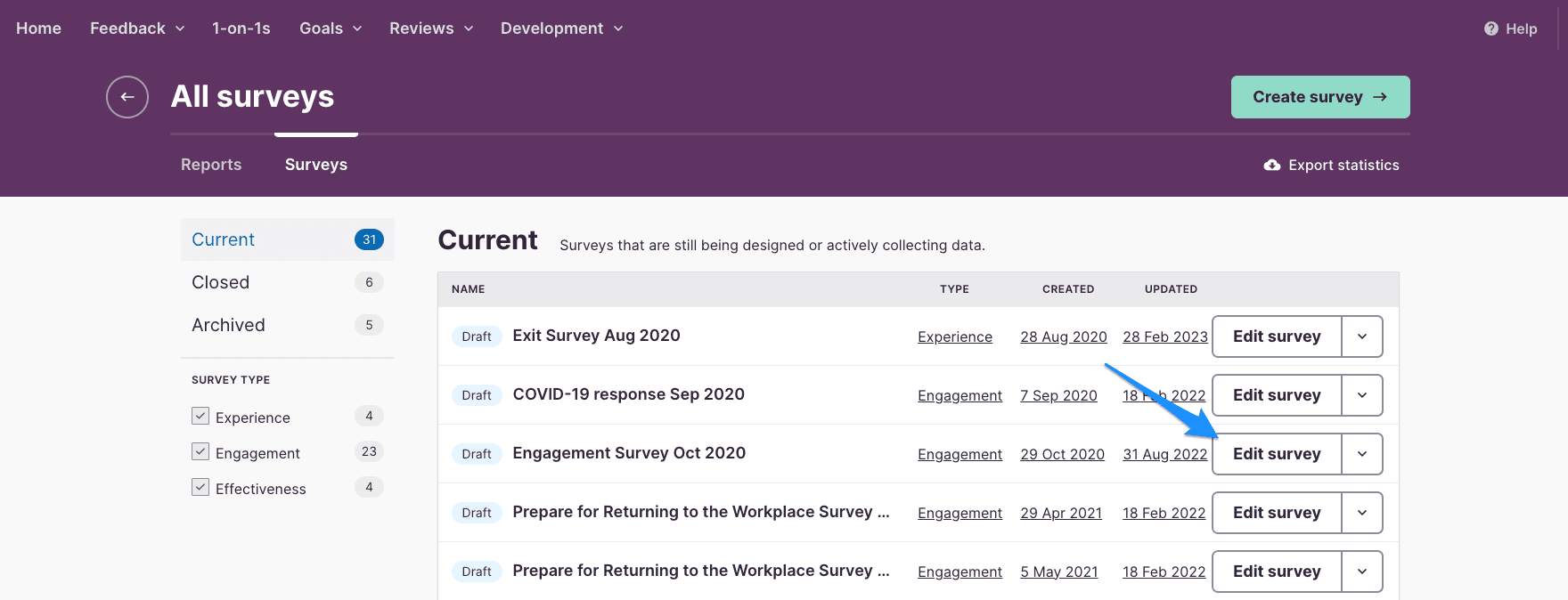Click the 31 count badge beside Current
Screen dimensions: 1568x600
369,239
